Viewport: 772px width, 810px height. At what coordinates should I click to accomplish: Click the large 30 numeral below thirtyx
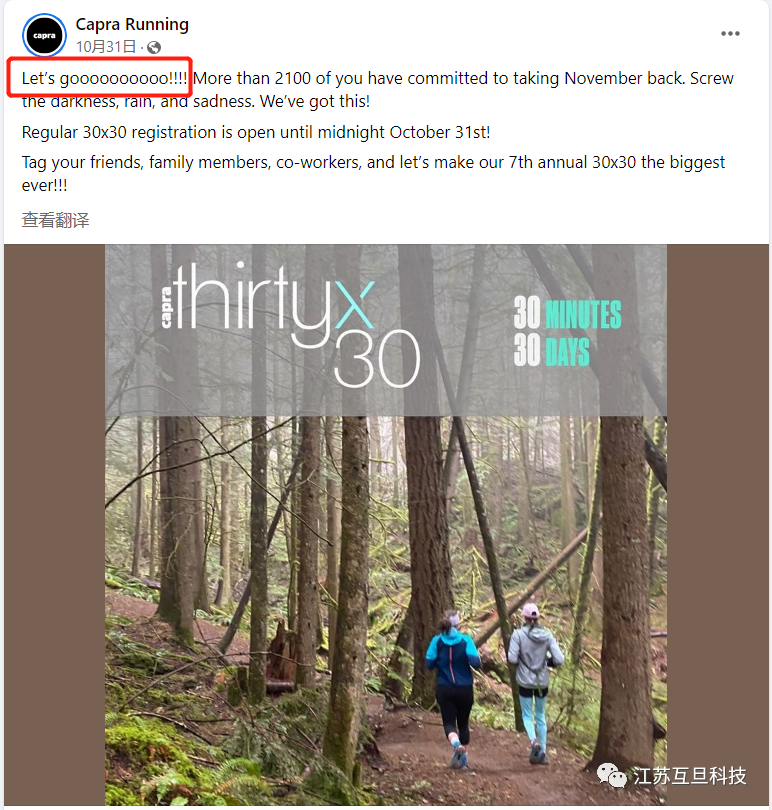tap(377, 360)
